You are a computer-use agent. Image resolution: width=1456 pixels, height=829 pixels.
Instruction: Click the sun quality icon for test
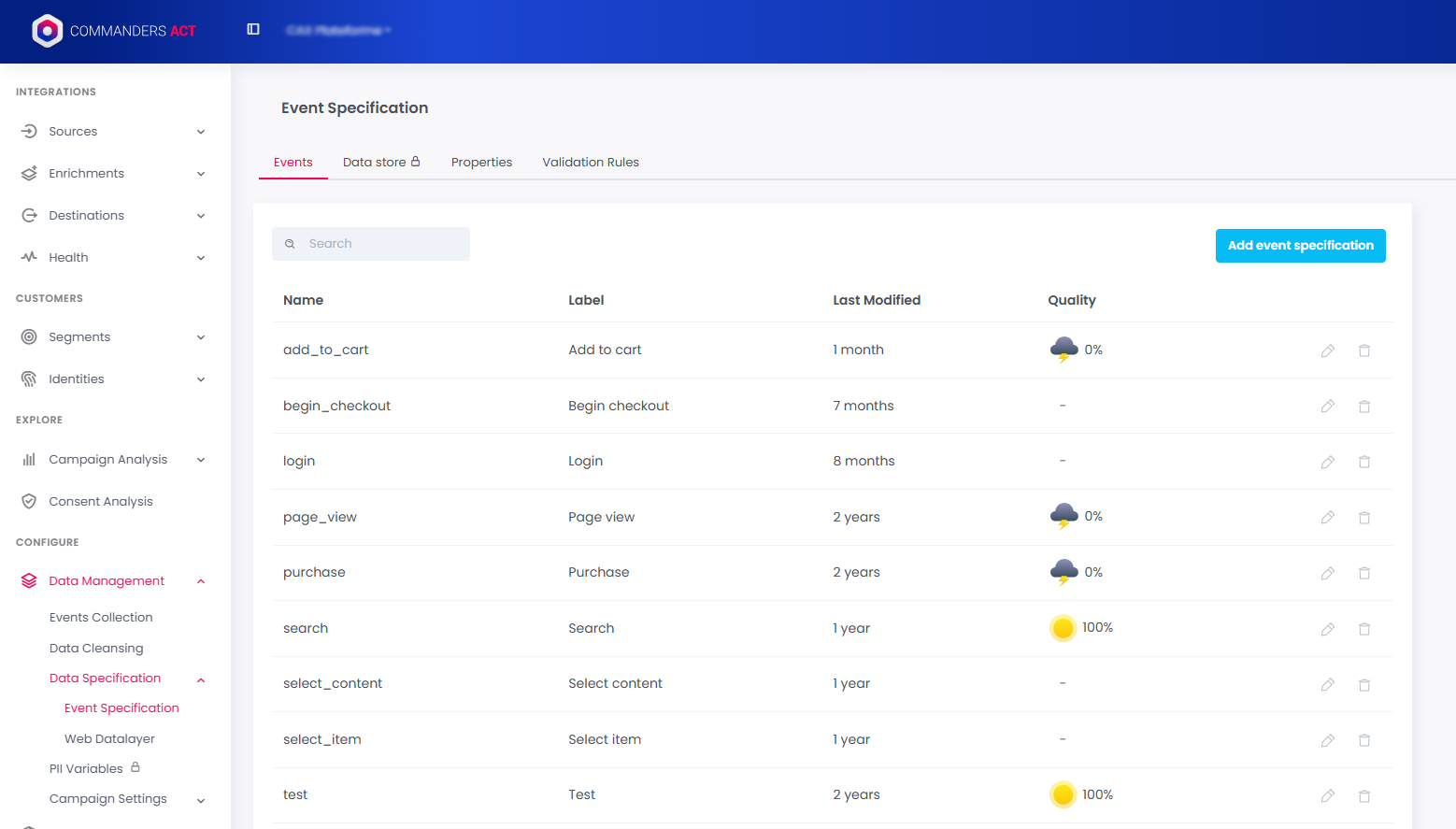1063,794
